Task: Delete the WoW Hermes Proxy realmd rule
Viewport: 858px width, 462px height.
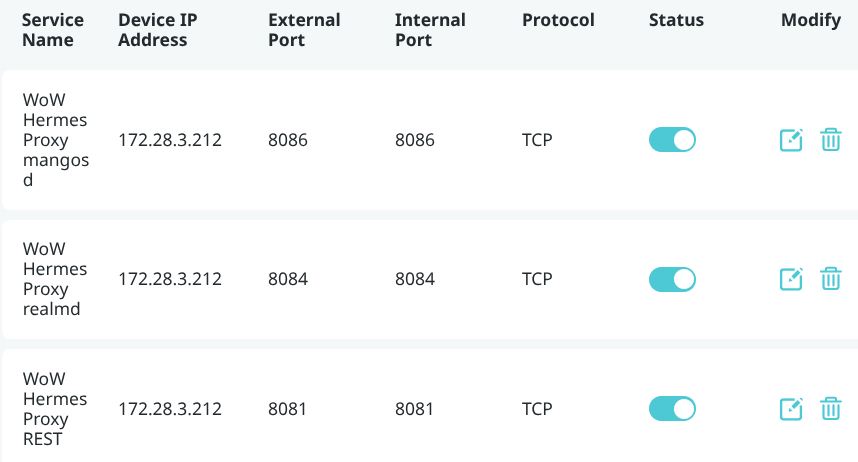Action: point(830,279)
